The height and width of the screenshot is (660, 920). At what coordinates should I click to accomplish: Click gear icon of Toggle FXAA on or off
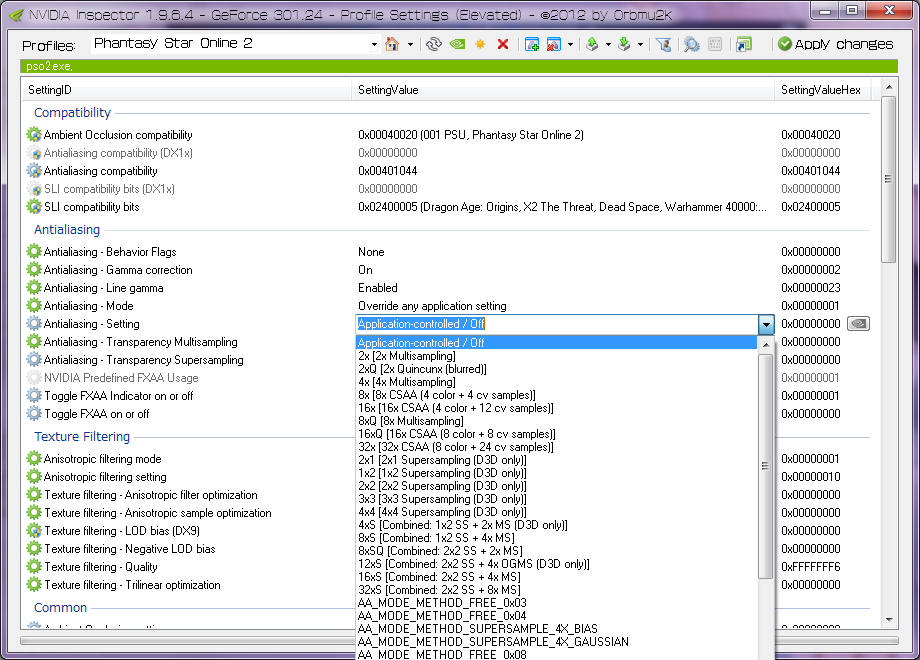point(34,414)
